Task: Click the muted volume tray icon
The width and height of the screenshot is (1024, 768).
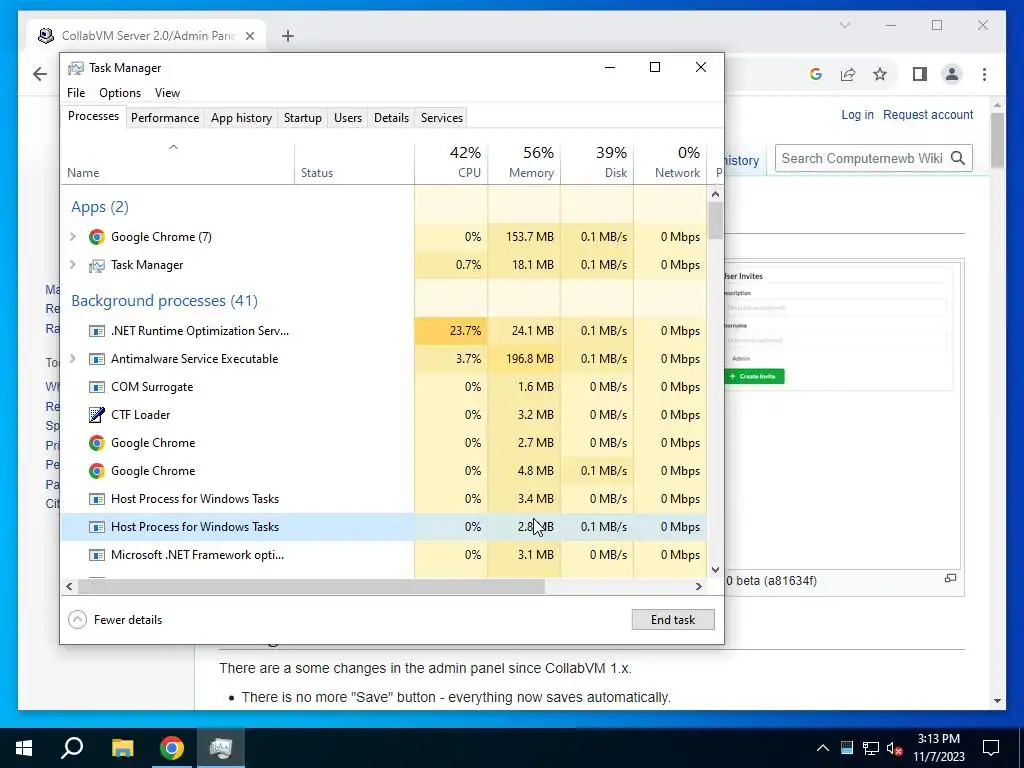Action: click(894, 748)
